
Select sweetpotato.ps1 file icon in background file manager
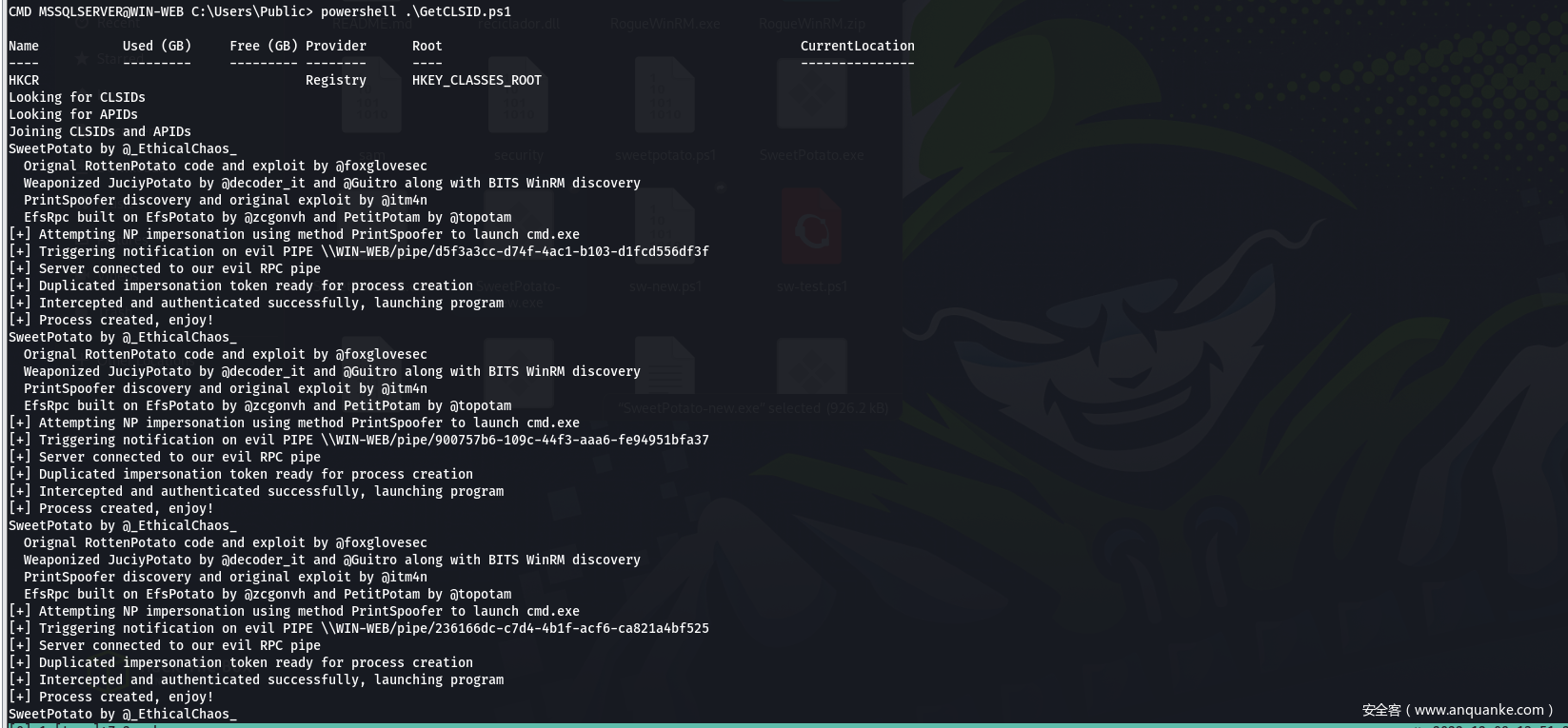tap(665, 95)
